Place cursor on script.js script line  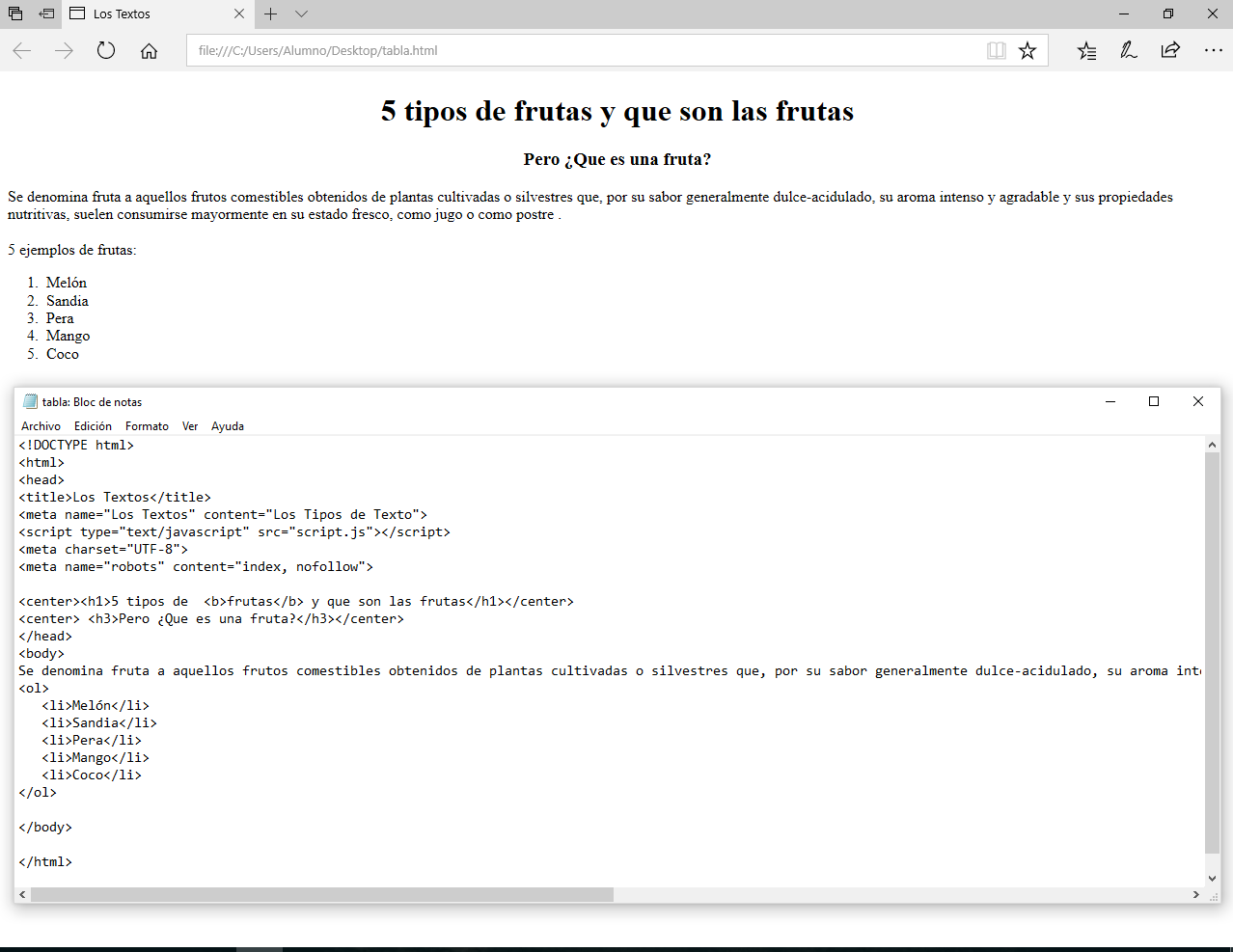(x=234, y=531)
